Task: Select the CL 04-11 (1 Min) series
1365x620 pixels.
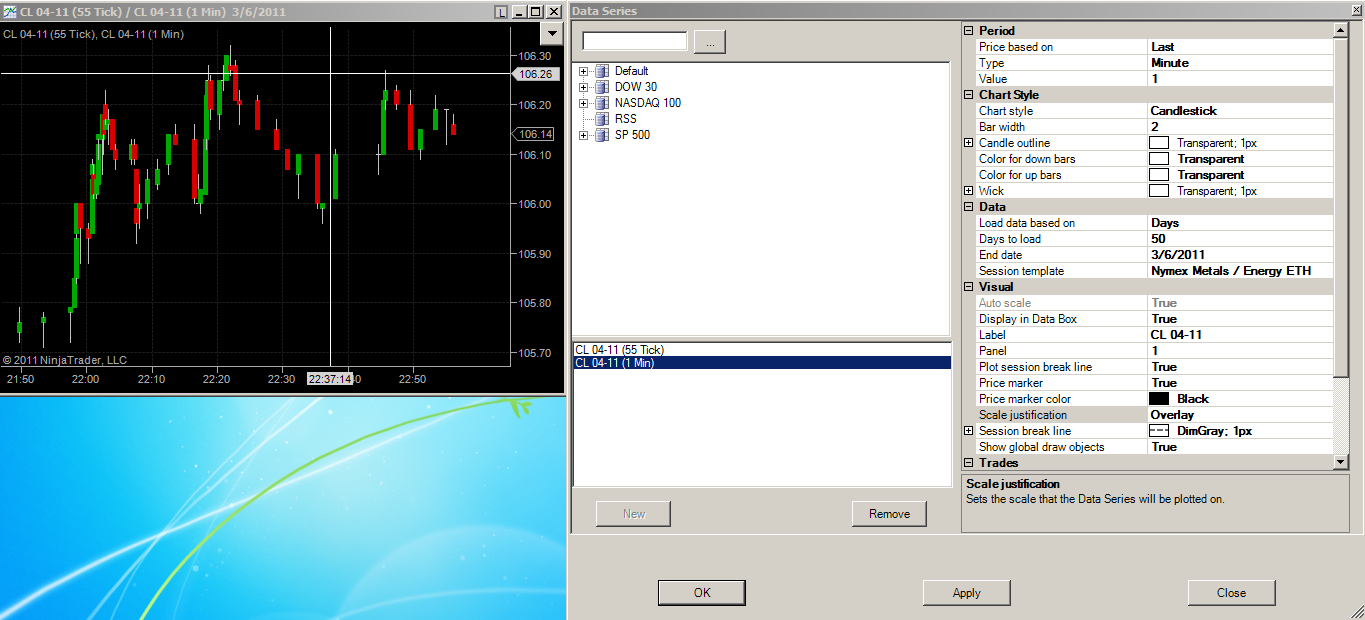Action: click(x=761, y=363)
